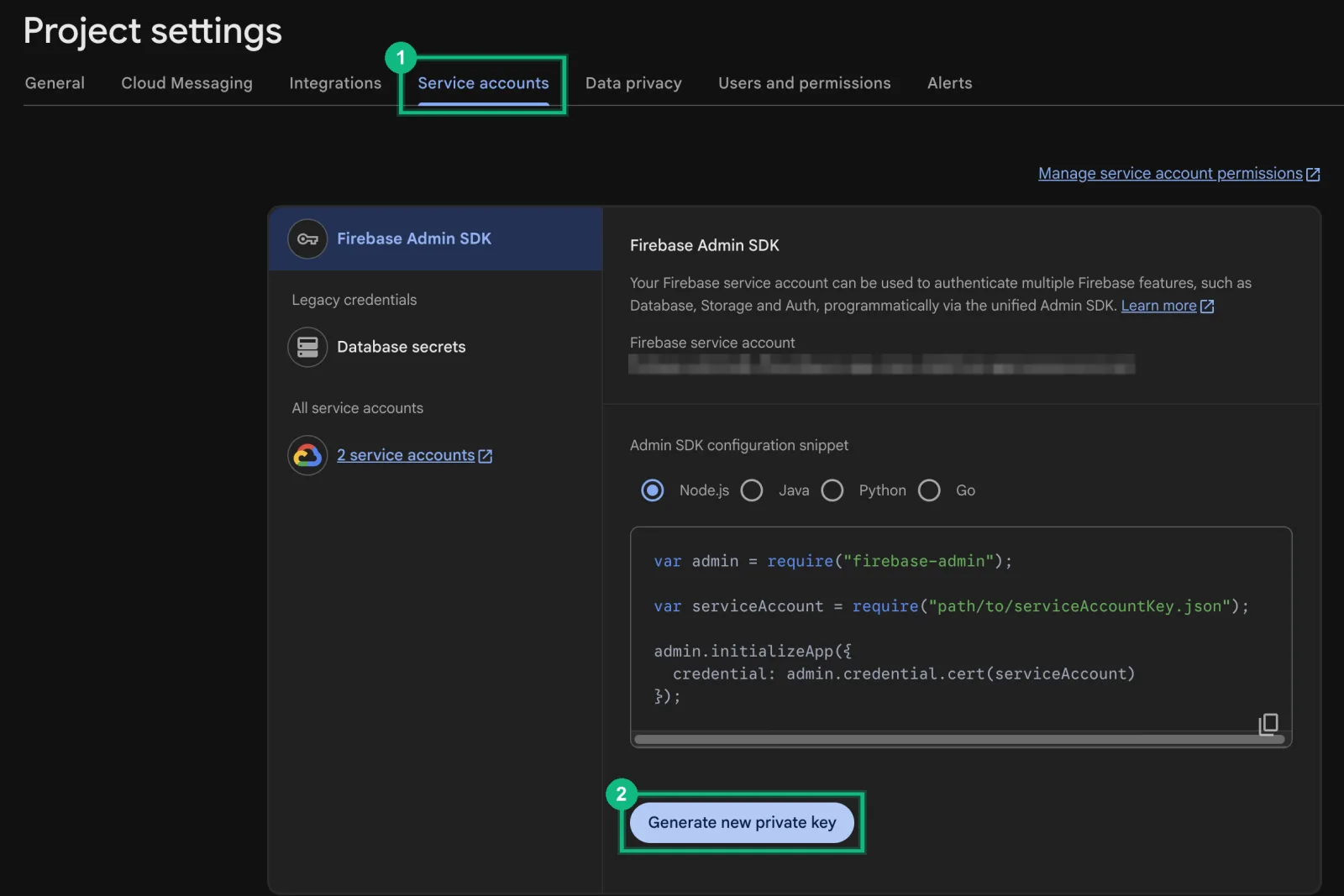The image size is (1344, 896).
Task: Click the blurred Firebase service account value
Action: 881,364
